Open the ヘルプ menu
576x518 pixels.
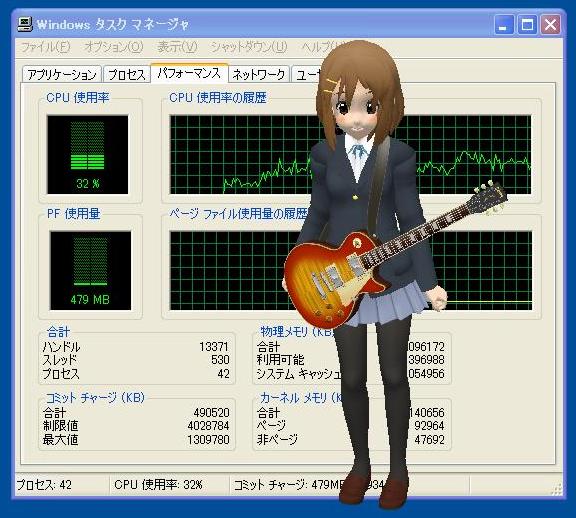(x=320, y=47)
